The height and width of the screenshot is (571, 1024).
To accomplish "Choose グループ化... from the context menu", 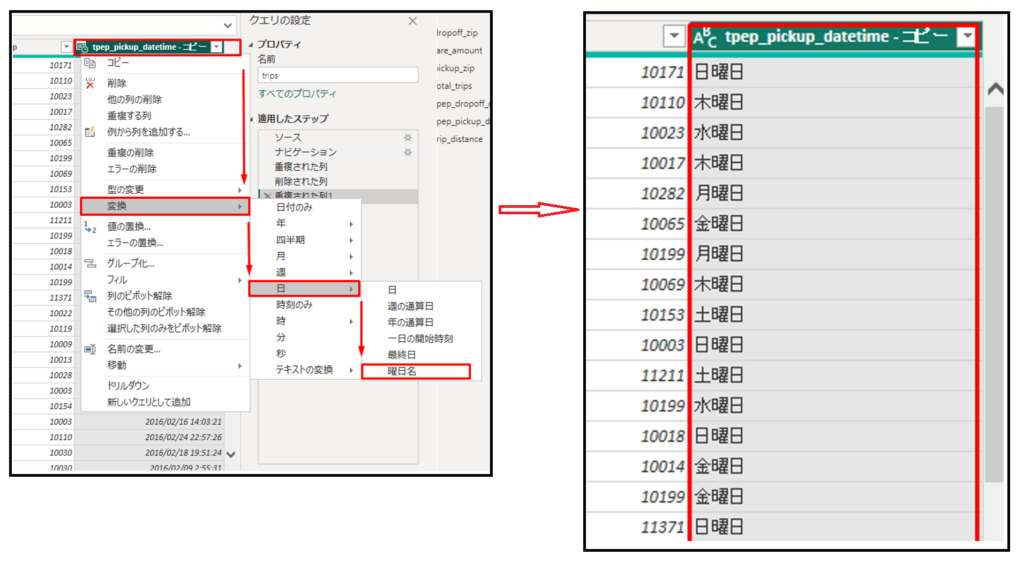I will point(131,263).
